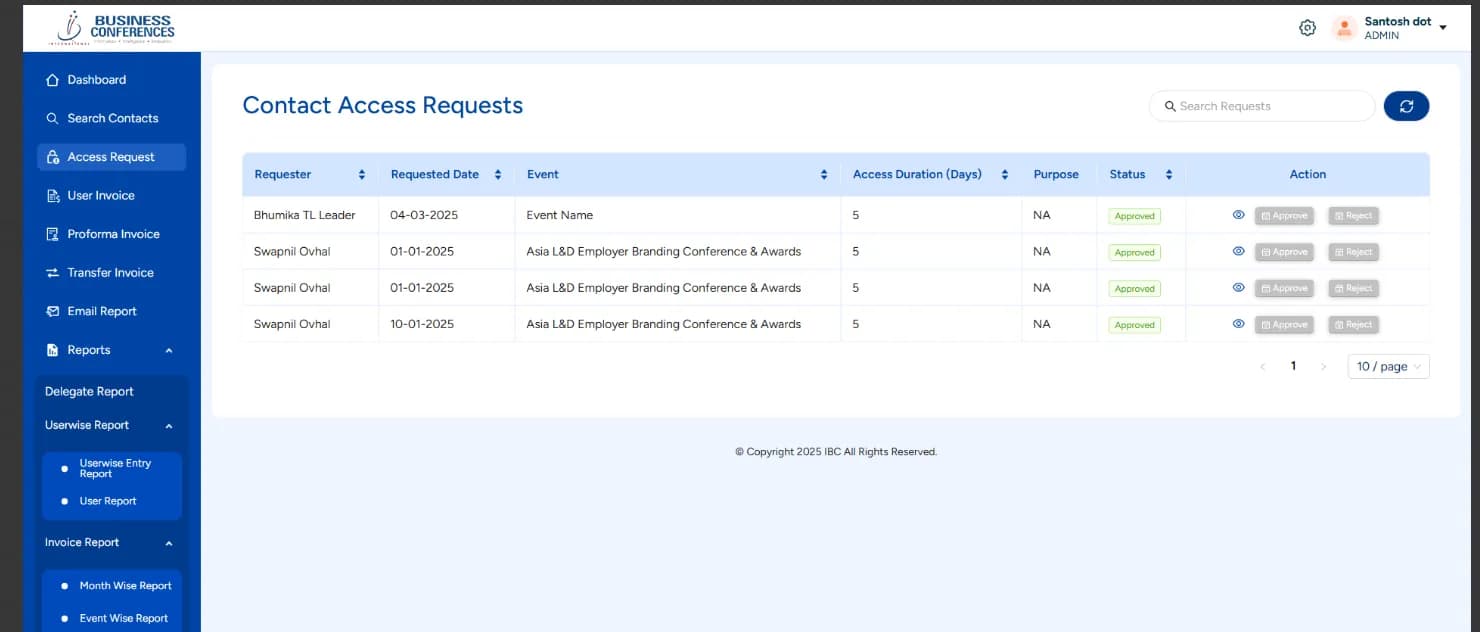View Swapnil Ovhal's 10-01-2025 request details

tap(1238, 323)
